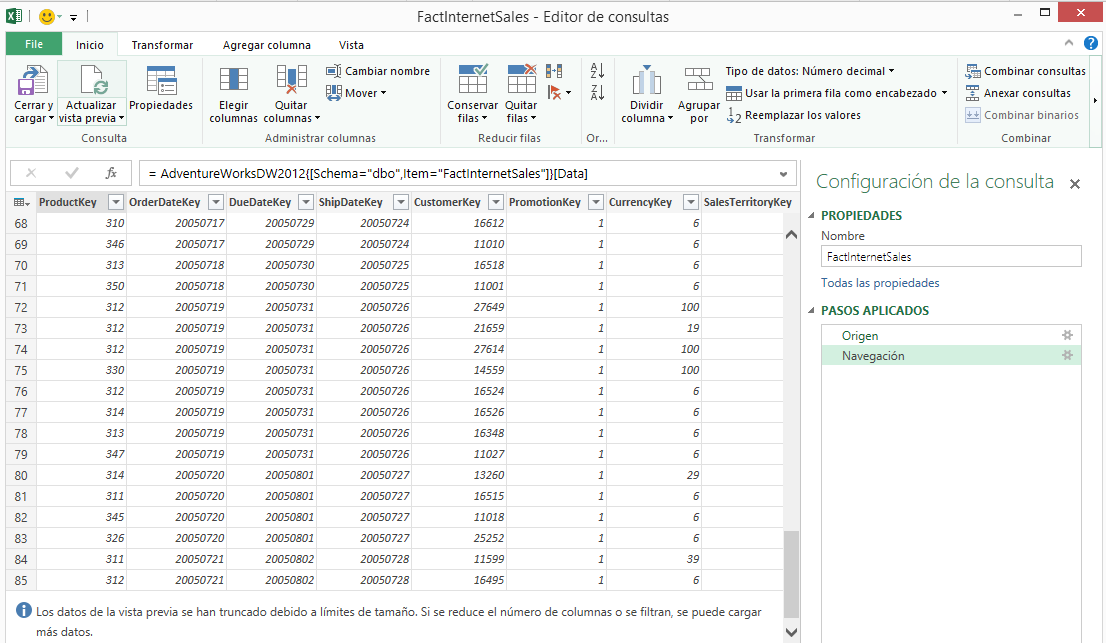Viewport: 1106px width, 643px height.
Task: Click the Conservar filas icon
Action: [x=472, y=82]
